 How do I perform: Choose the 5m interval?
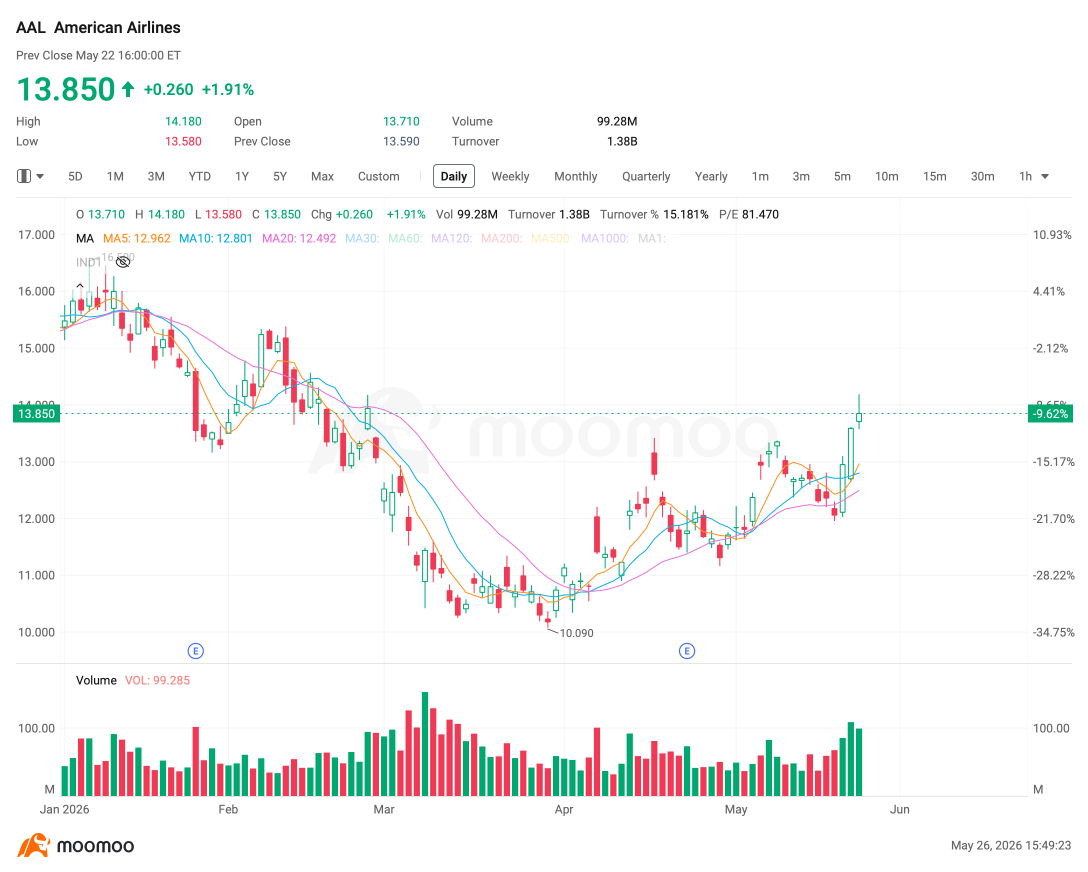(x=842, y=176)
